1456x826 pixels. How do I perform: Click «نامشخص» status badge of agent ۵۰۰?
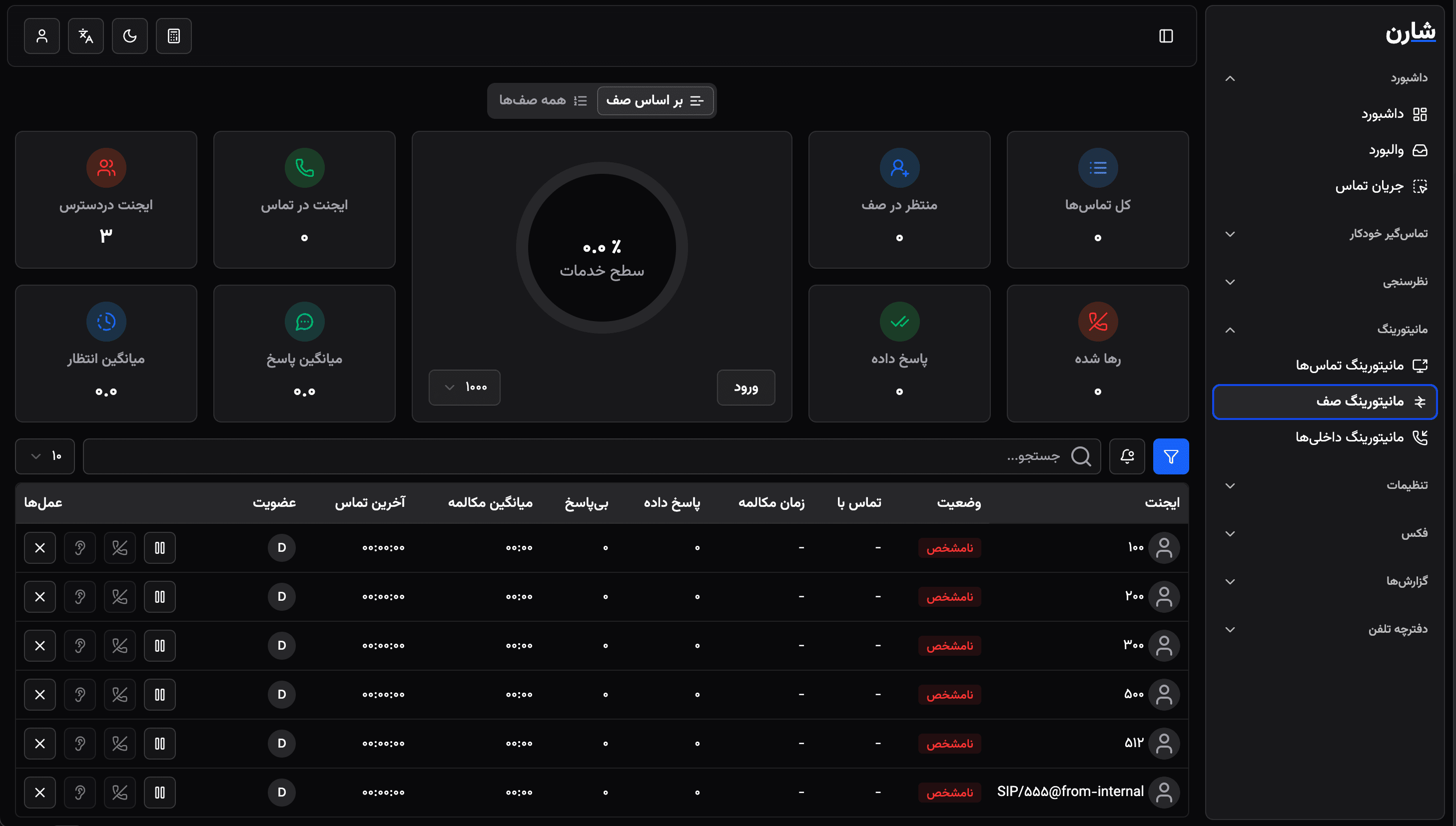coord(949,695)
